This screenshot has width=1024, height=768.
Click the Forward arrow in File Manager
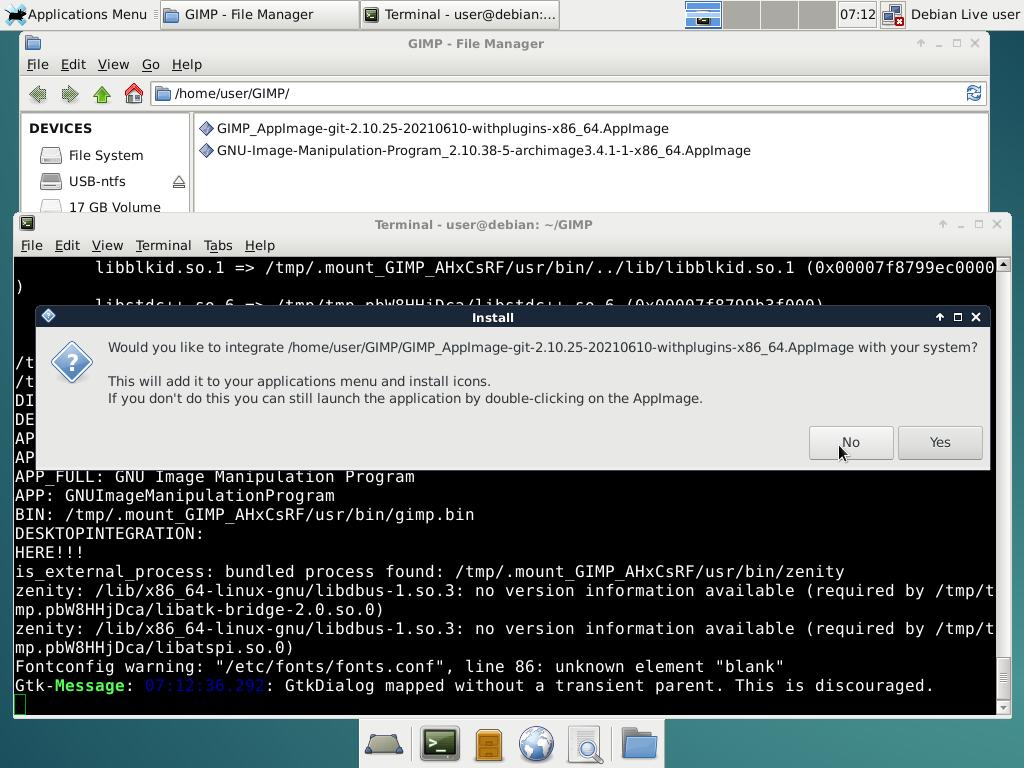(70, 94)
